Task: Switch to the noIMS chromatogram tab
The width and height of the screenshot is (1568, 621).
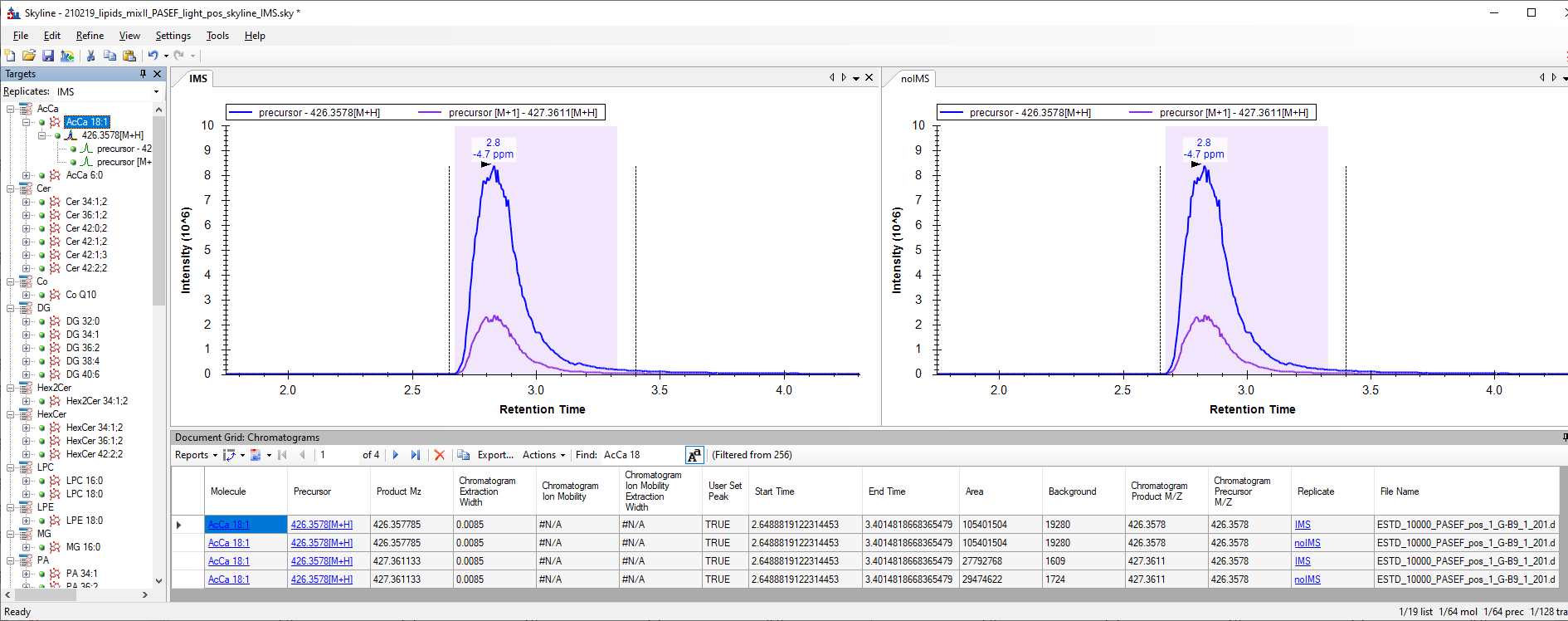Action: (x=914, y=79)
